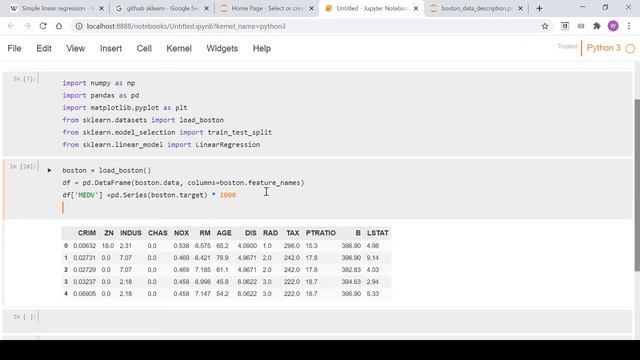Viewport: 640px width, 360px height.
Task: Click the Python 3 kernel name
Action: (604, 48)
